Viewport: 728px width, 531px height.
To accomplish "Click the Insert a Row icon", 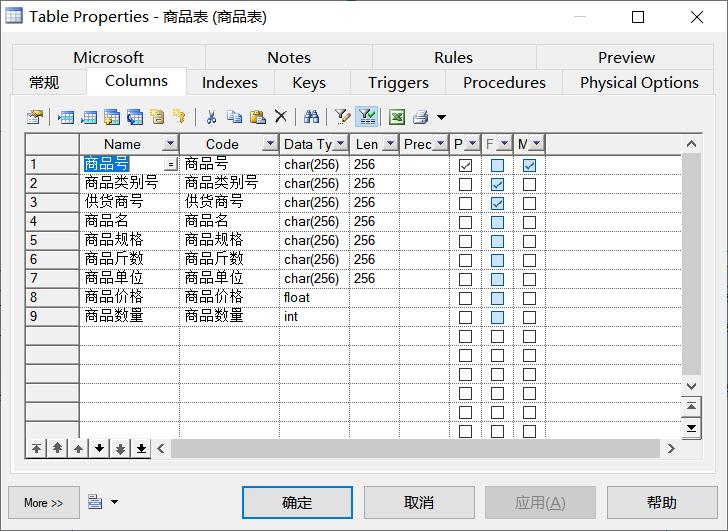I will [x=66, y=117].
